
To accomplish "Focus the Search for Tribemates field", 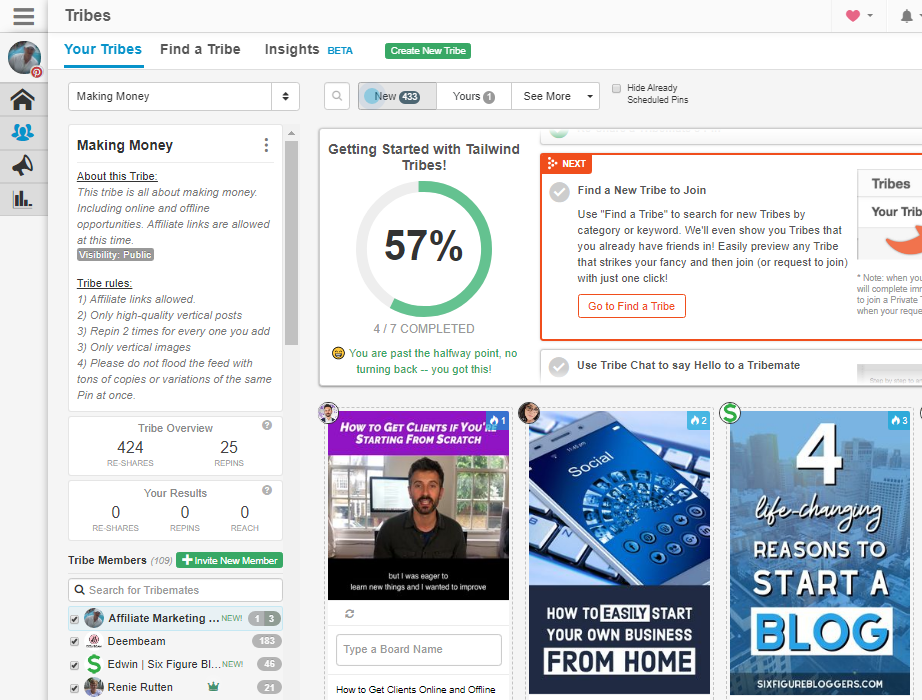I will [x=175, y=590].
